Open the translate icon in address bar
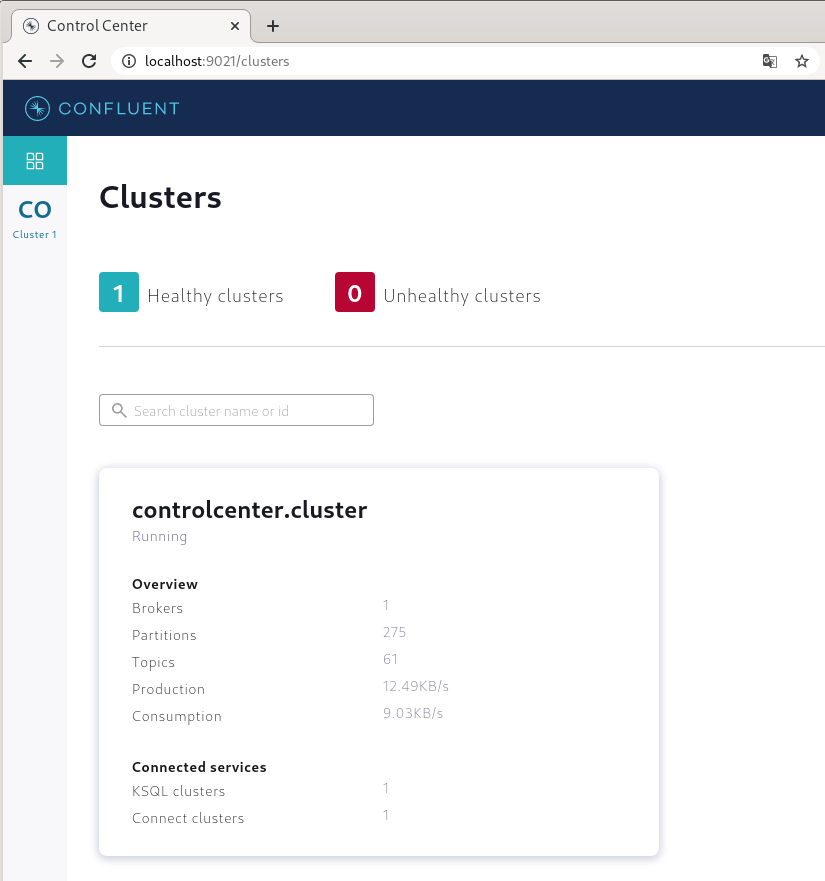Image resolution: width=825 pixels, height=881 pixels. point(769,61)
